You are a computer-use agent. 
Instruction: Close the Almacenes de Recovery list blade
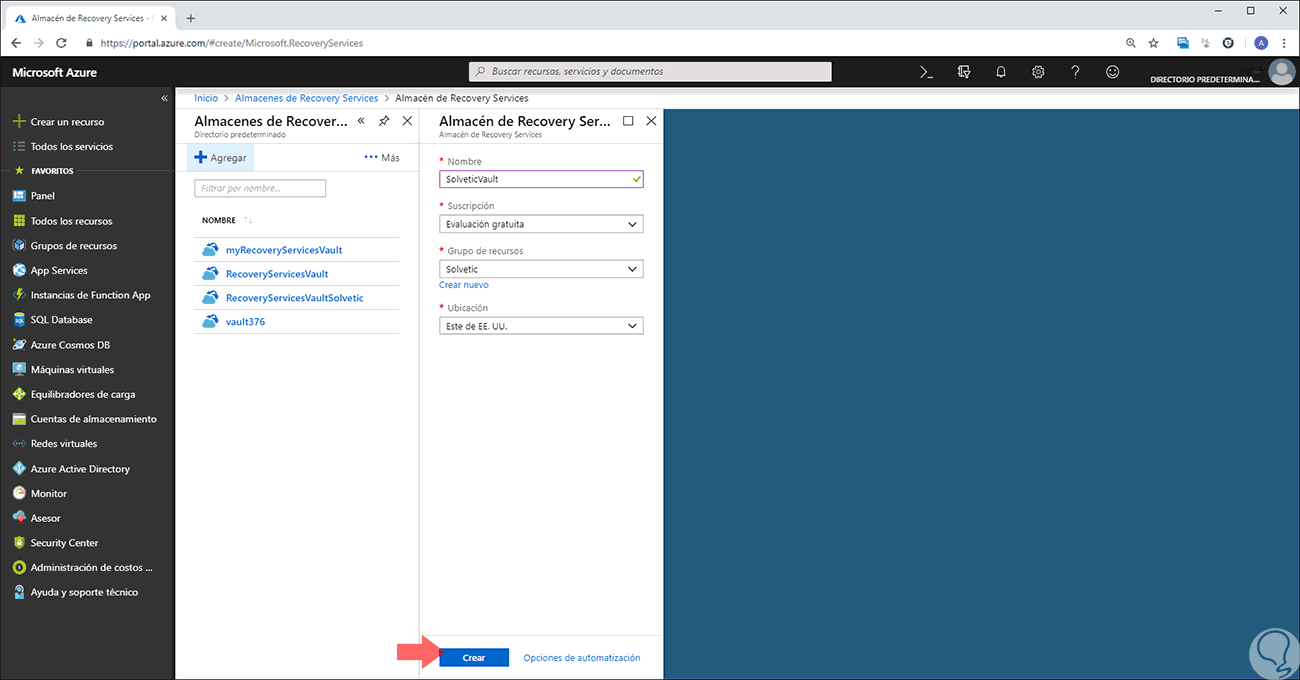[x=407, y=121]
